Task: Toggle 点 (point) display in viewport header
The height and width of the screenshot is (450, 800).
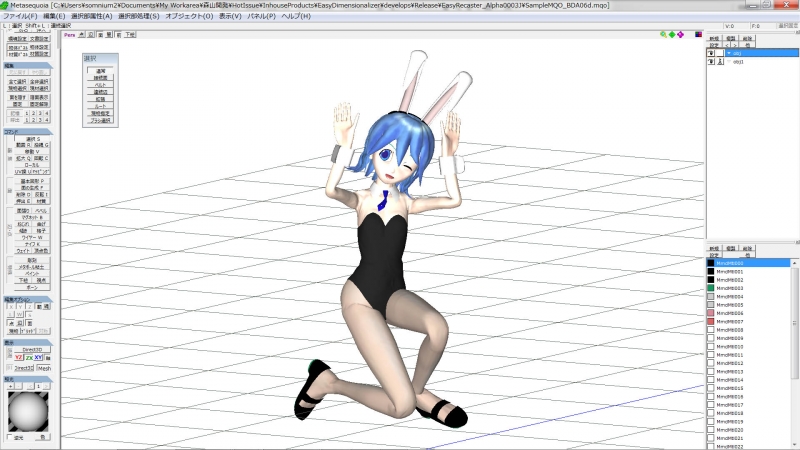Action: tap(82, 35)
